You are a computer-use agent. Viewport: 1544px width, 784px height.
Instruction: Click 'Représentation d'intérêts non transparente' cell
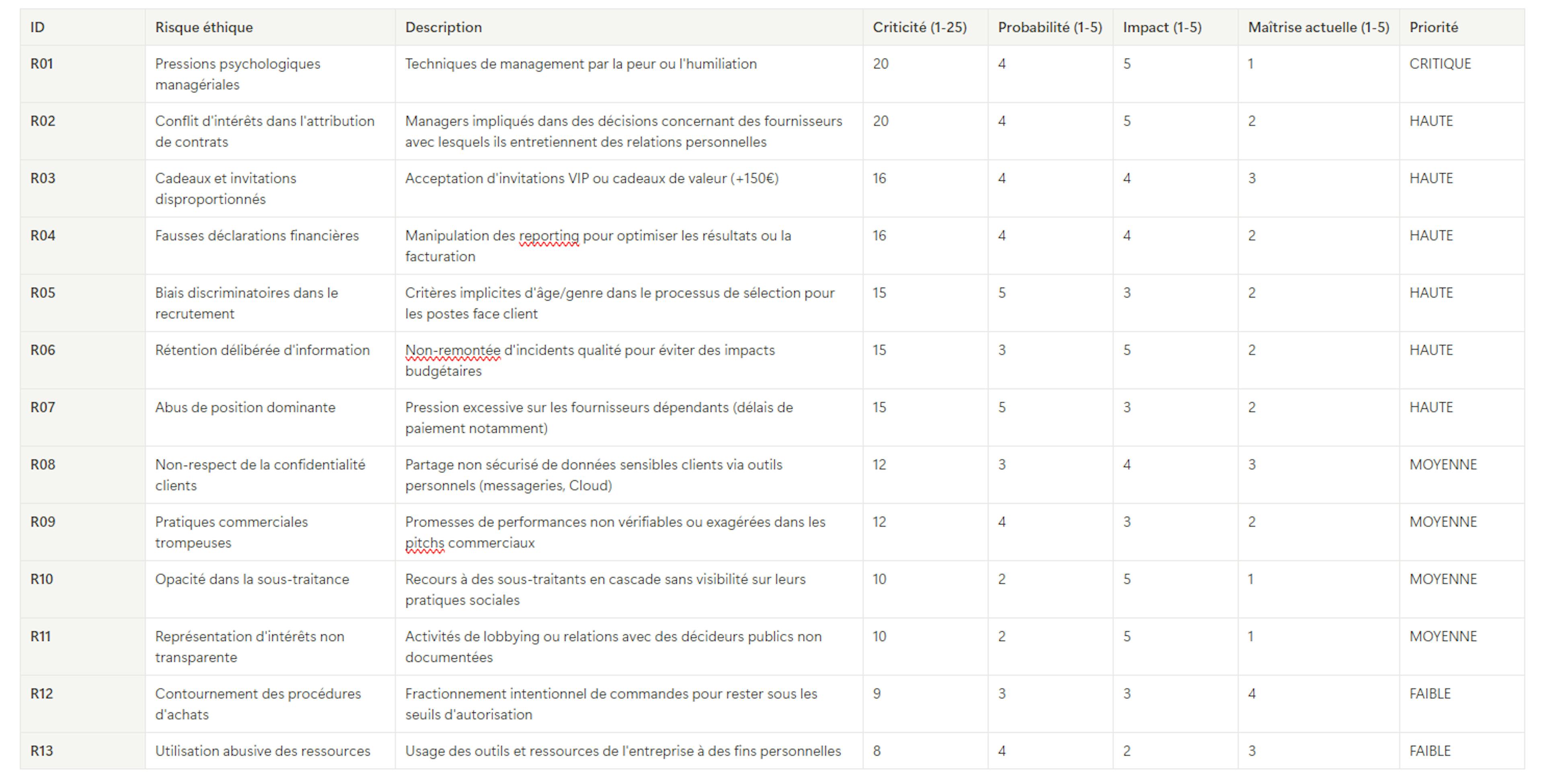coord(270,647)
